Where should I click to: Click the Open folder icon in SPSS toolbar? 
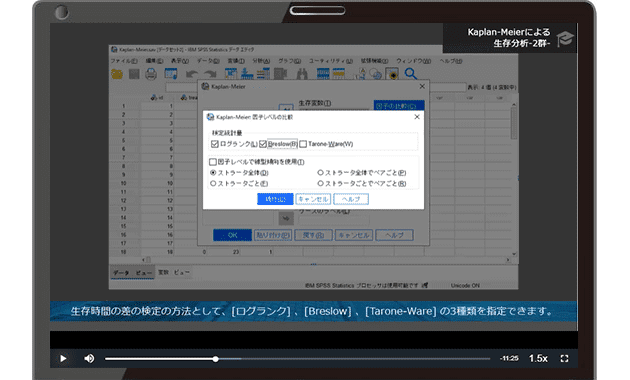(117, 74)
